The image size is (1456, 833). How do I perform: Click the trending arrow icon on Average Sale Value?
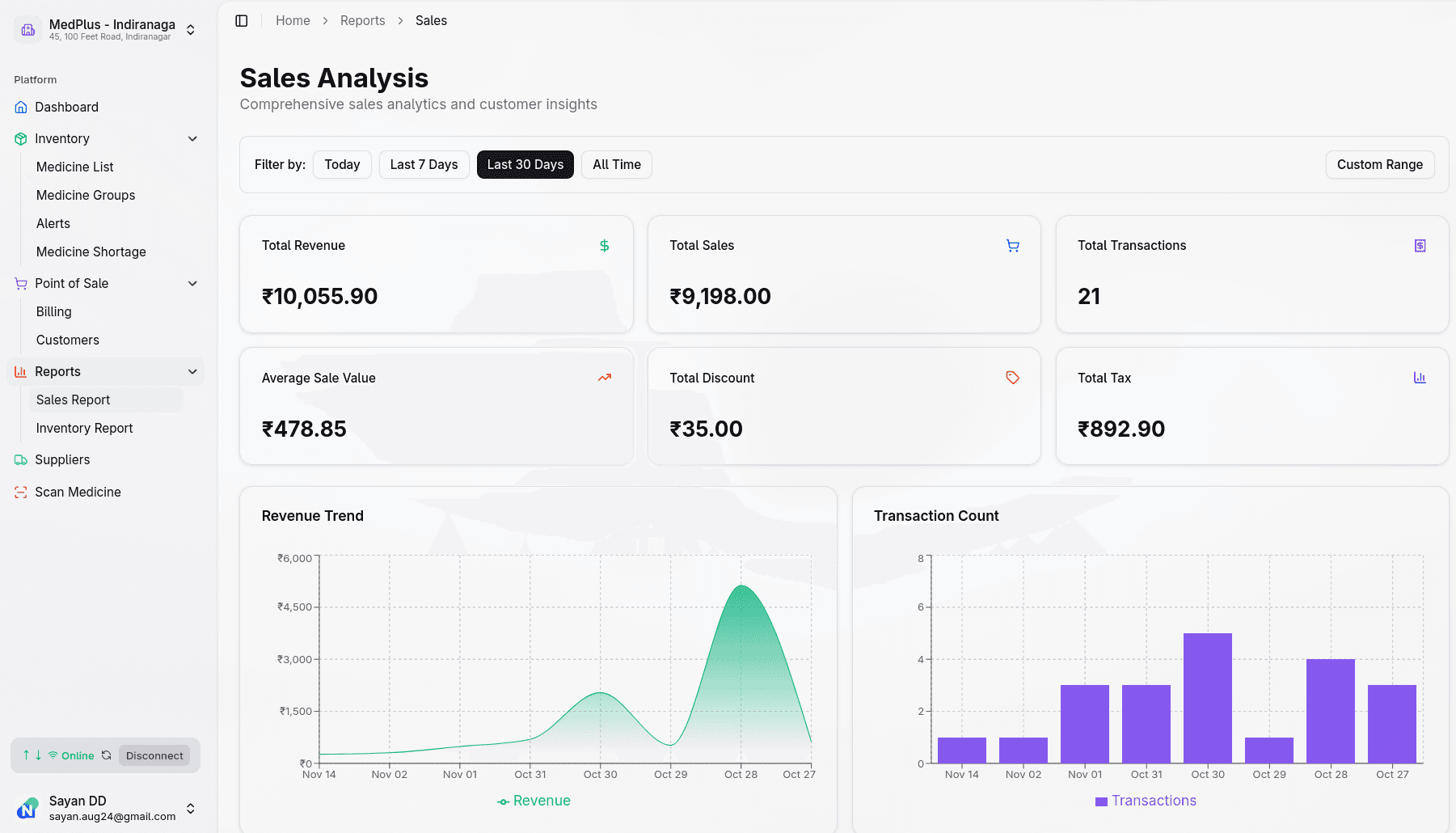tap(605, 378)
